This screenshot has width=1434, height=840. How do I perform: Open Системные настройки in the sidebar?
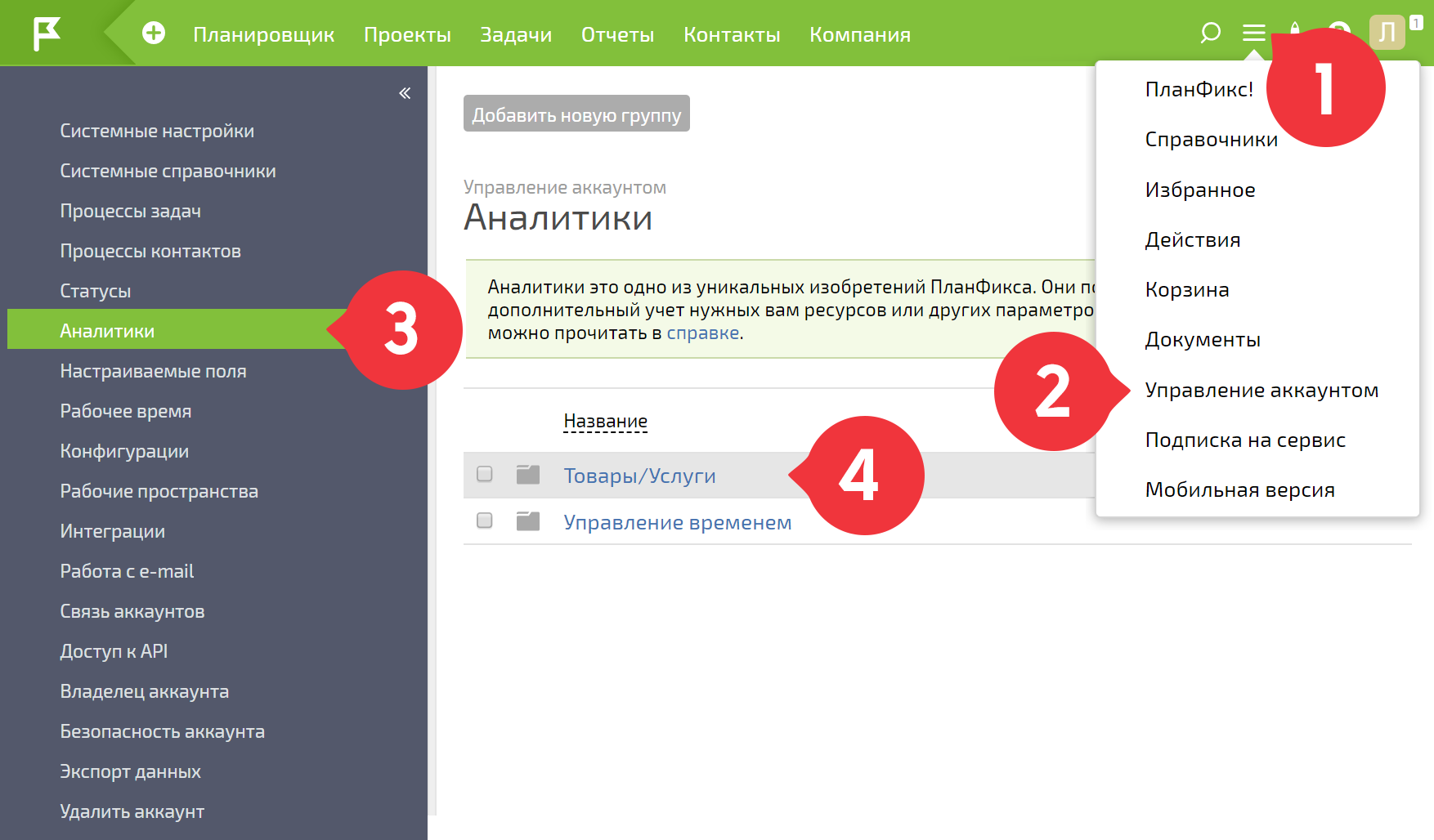(x=157, y=131)
